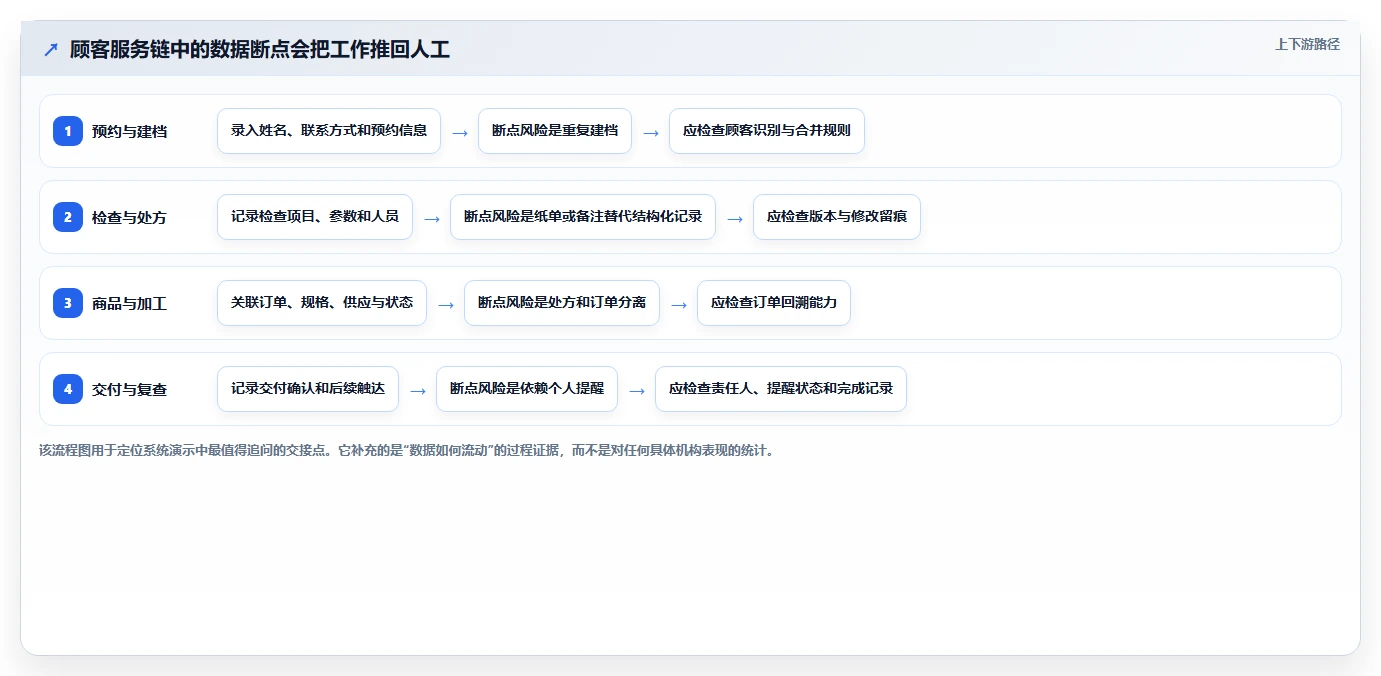Image resolution: width=1381 pixels, height=676 pixels.
Task: Click step number 4 badge
Action: coord(68,388)
